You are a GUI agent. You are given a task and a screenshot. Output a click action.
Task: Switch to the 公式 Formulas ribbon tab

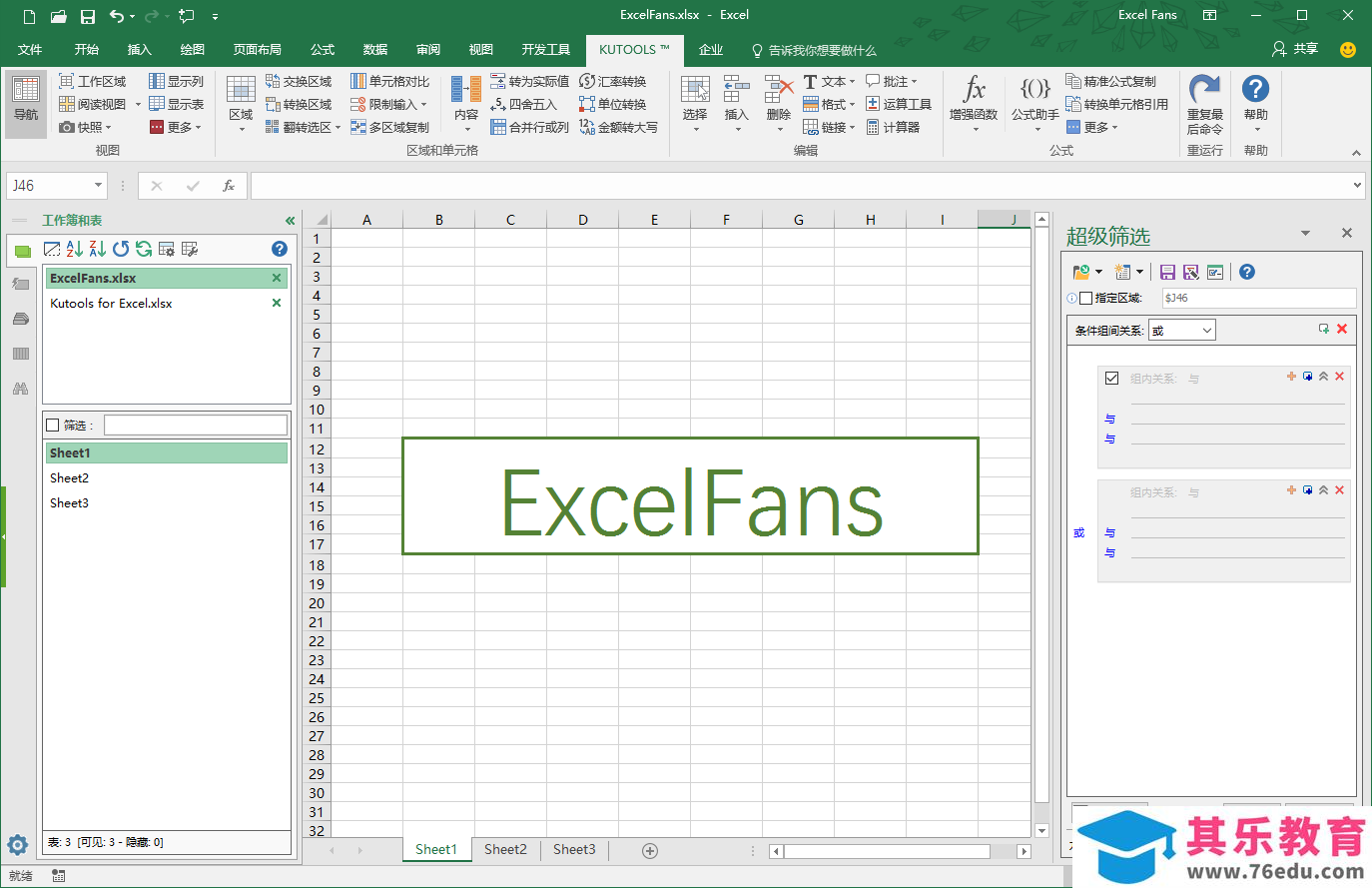(323, 49)
